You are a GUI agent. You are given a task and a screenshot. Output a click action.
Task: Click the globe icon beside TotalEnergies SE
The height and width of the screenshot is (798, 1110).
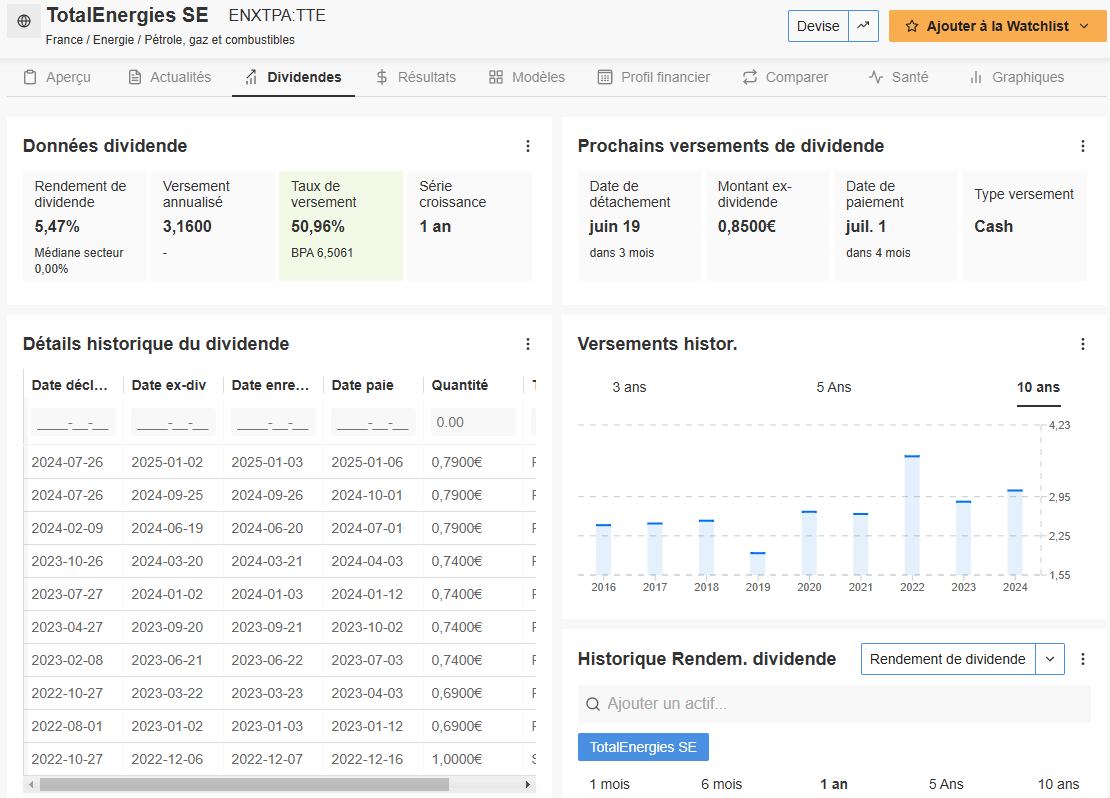23,21
